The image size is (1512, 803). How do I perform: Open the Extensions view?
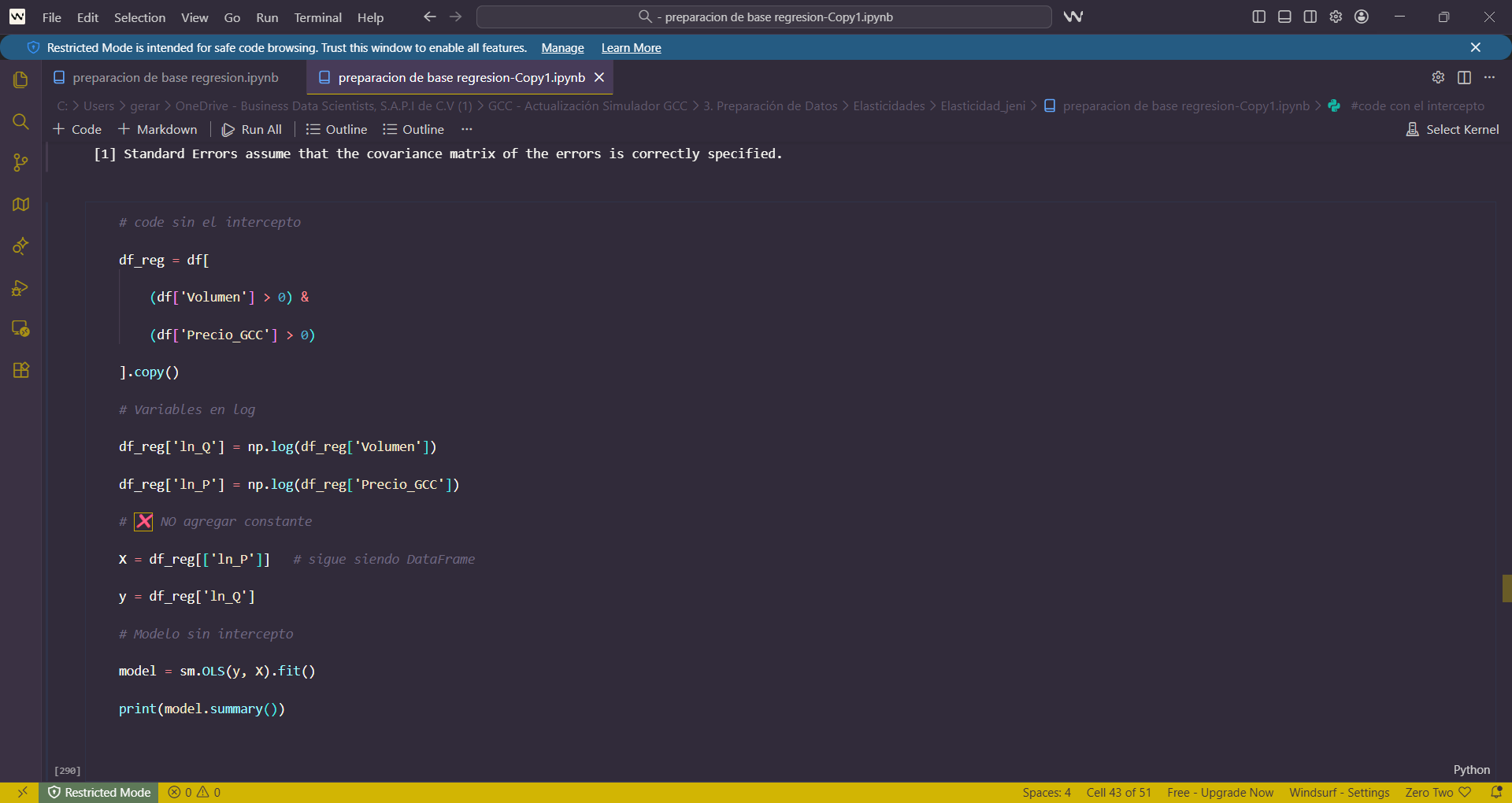(x=21, y=370)
